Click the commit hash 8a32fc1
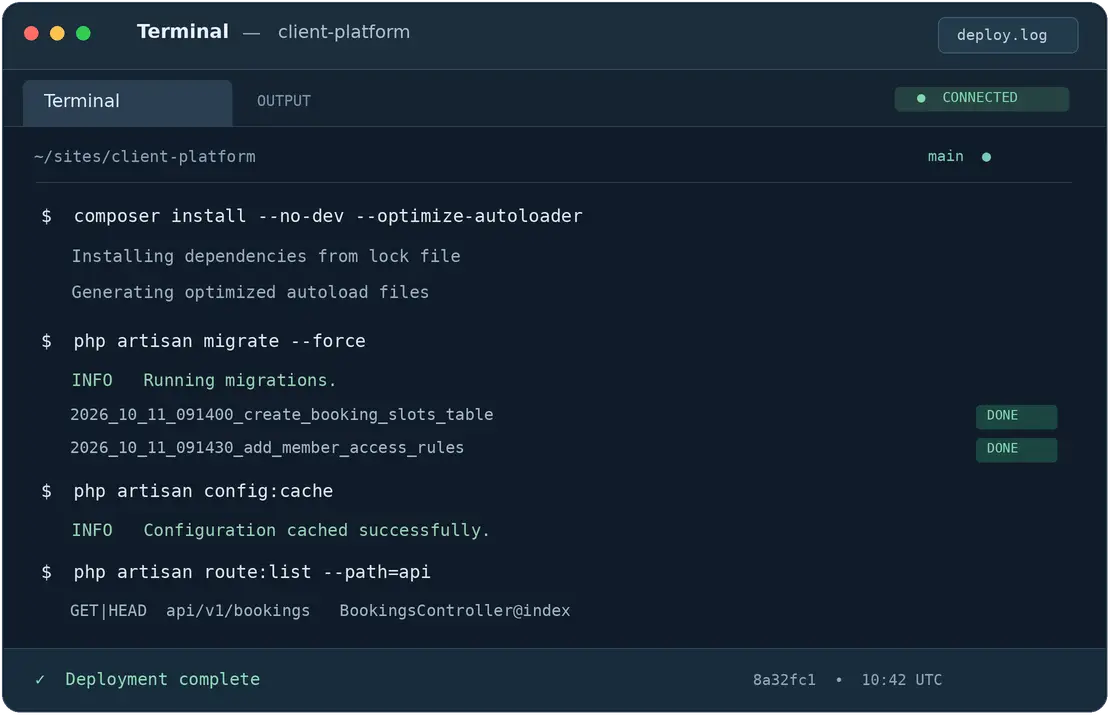The image size is (1110, 715). tap(784, 680)
